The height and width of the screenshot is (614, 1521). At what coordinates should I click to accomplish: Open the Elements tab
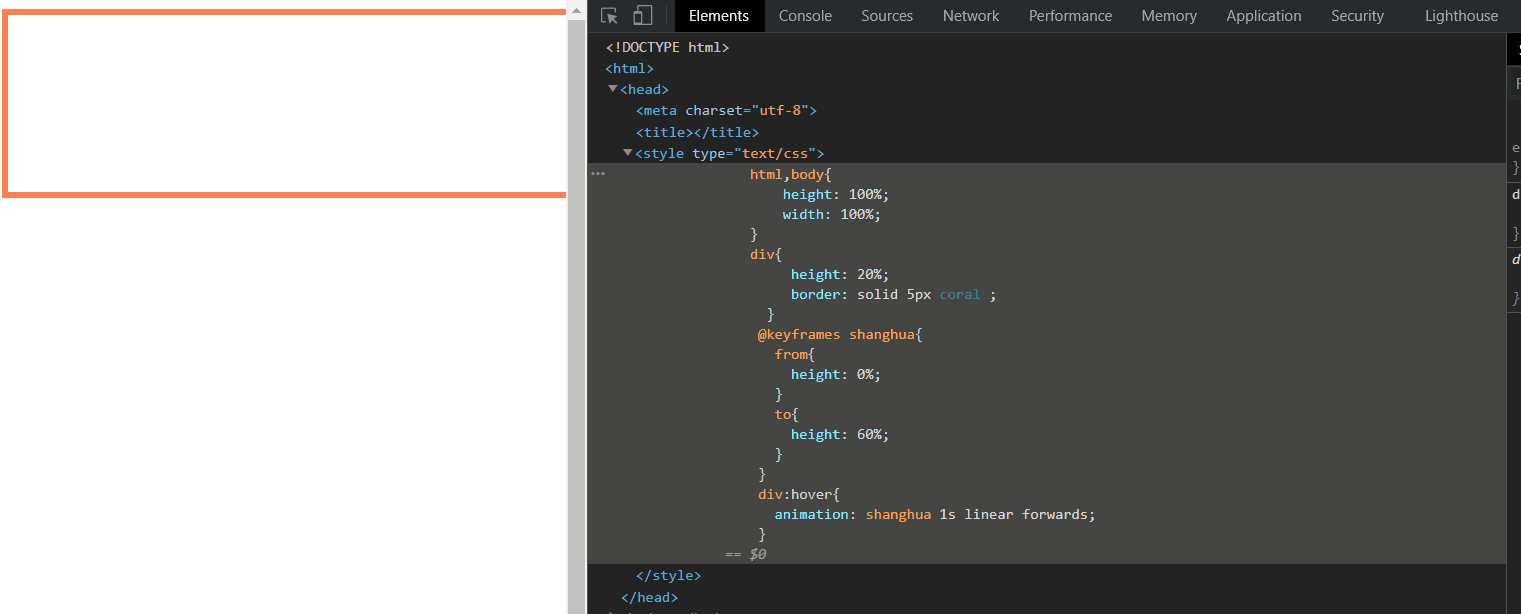click(x=719, y=16)
